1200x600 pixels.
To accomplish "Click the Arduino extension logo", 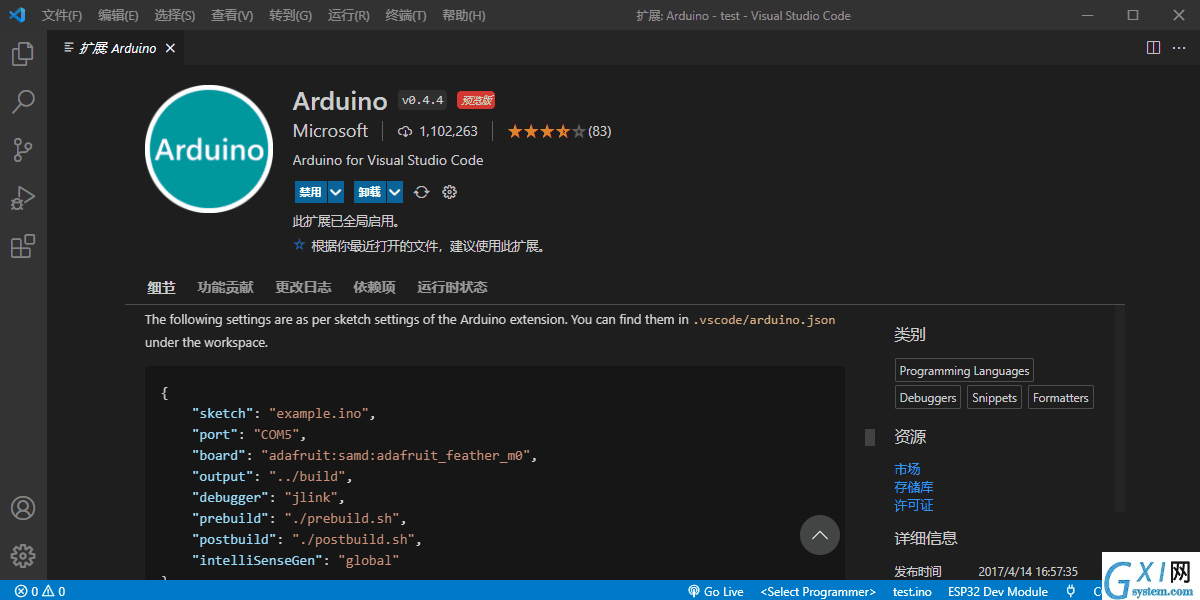I will coord(209,149).
